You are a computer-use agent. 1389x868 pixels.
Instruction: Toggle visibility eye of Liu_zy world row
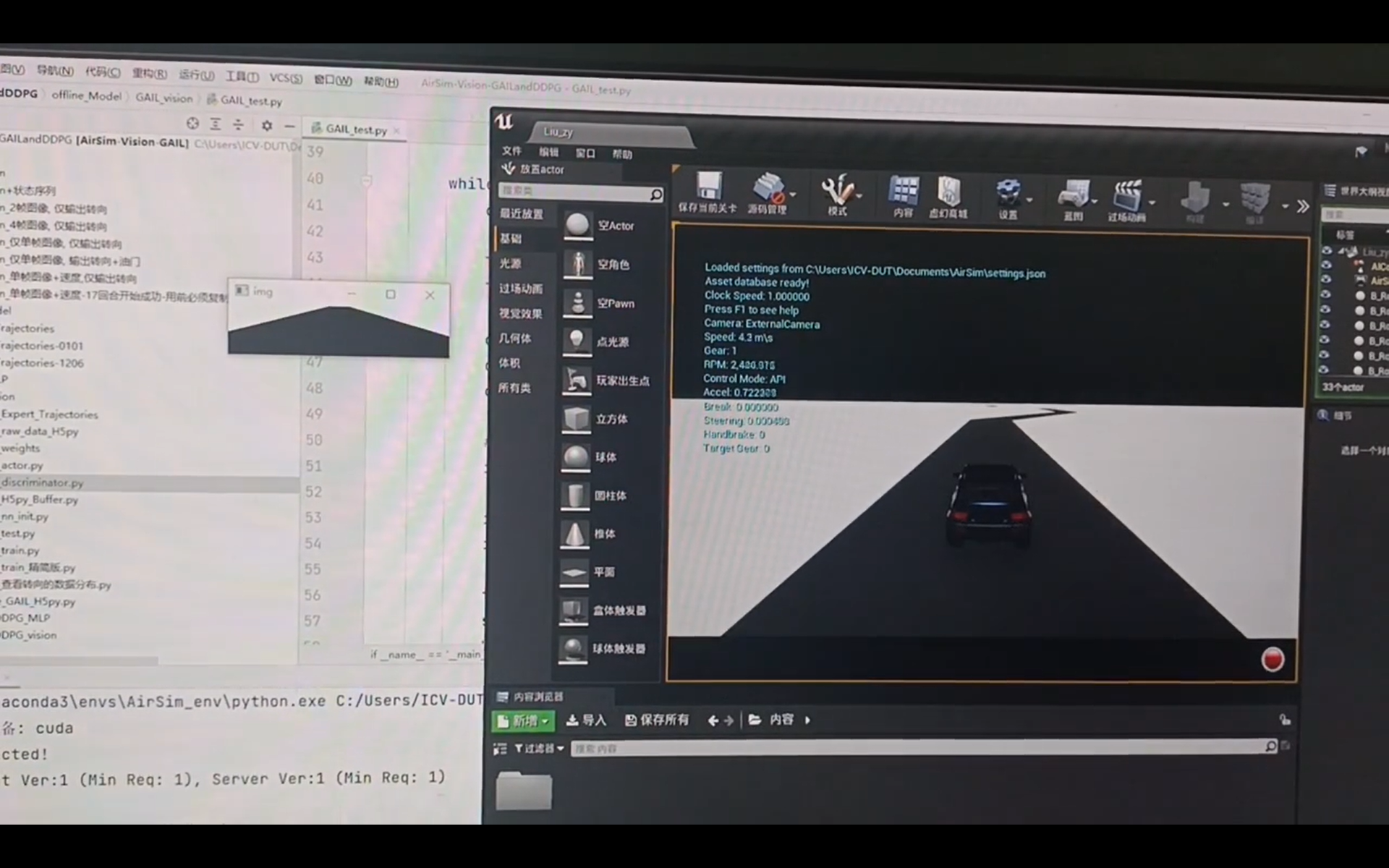[1326, 250]
